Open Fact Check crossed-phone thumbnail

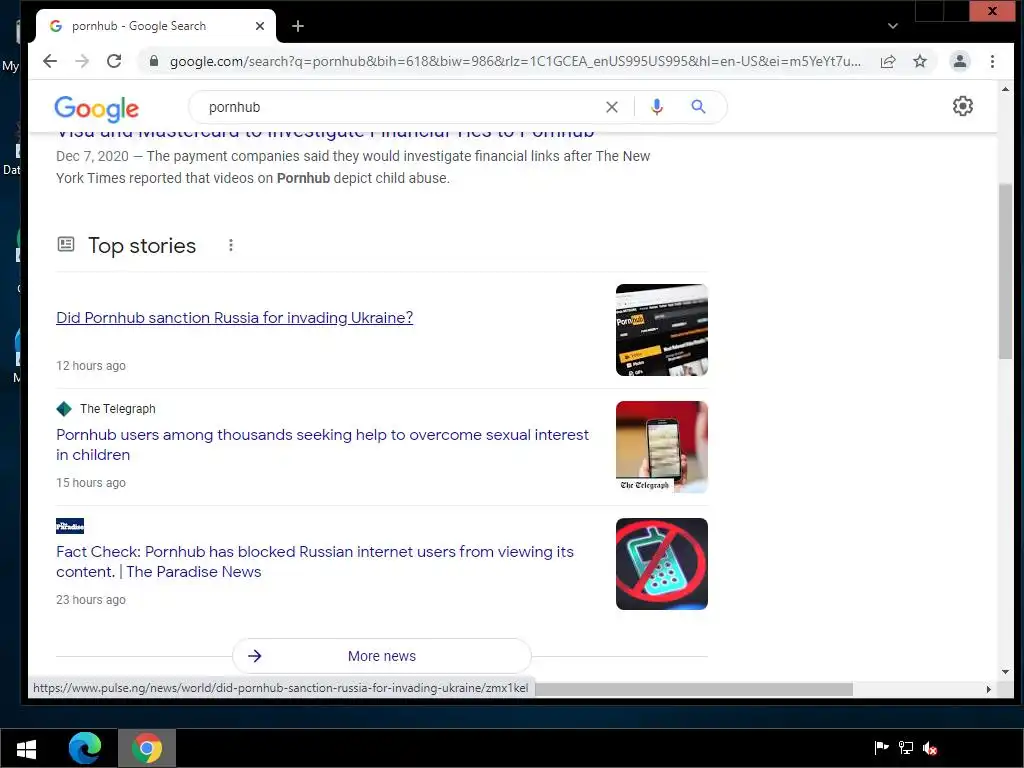(x=662, y=564)
